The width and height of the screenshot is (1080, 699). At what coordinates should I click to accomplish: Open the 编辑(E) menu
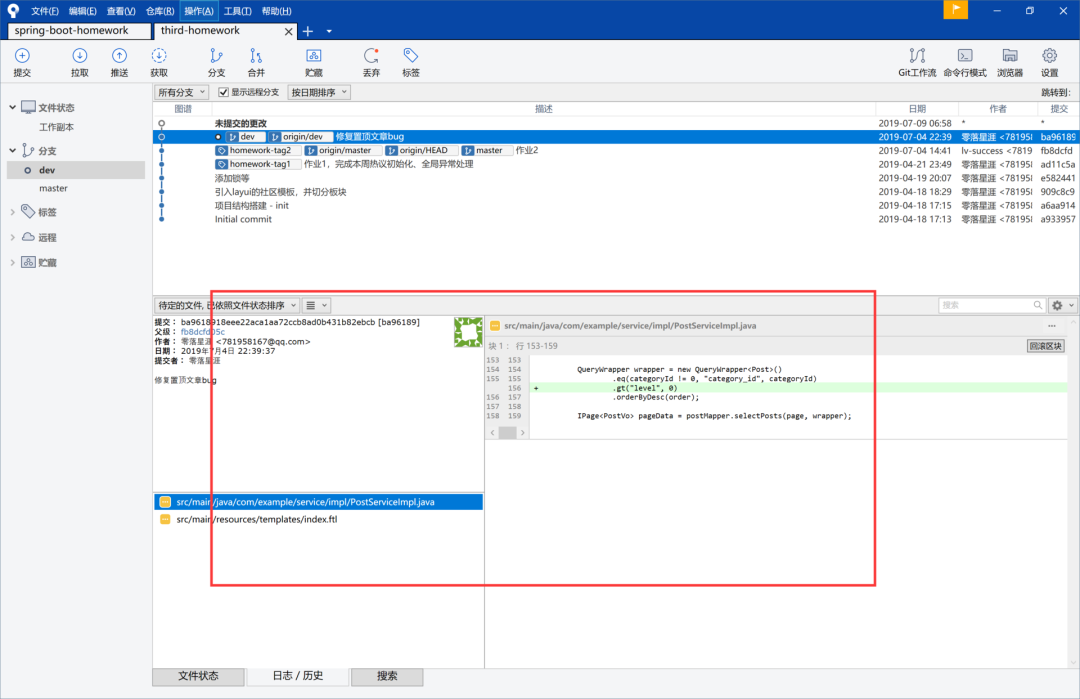pyautogui.click(x=83, y=11)
